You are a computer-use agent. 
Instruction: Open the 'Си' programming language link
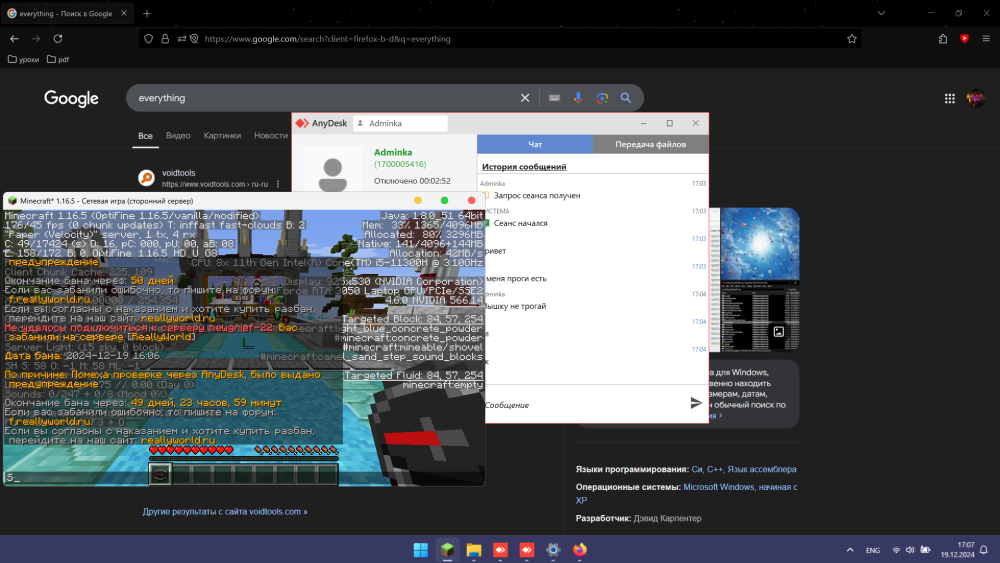(696, 469)
